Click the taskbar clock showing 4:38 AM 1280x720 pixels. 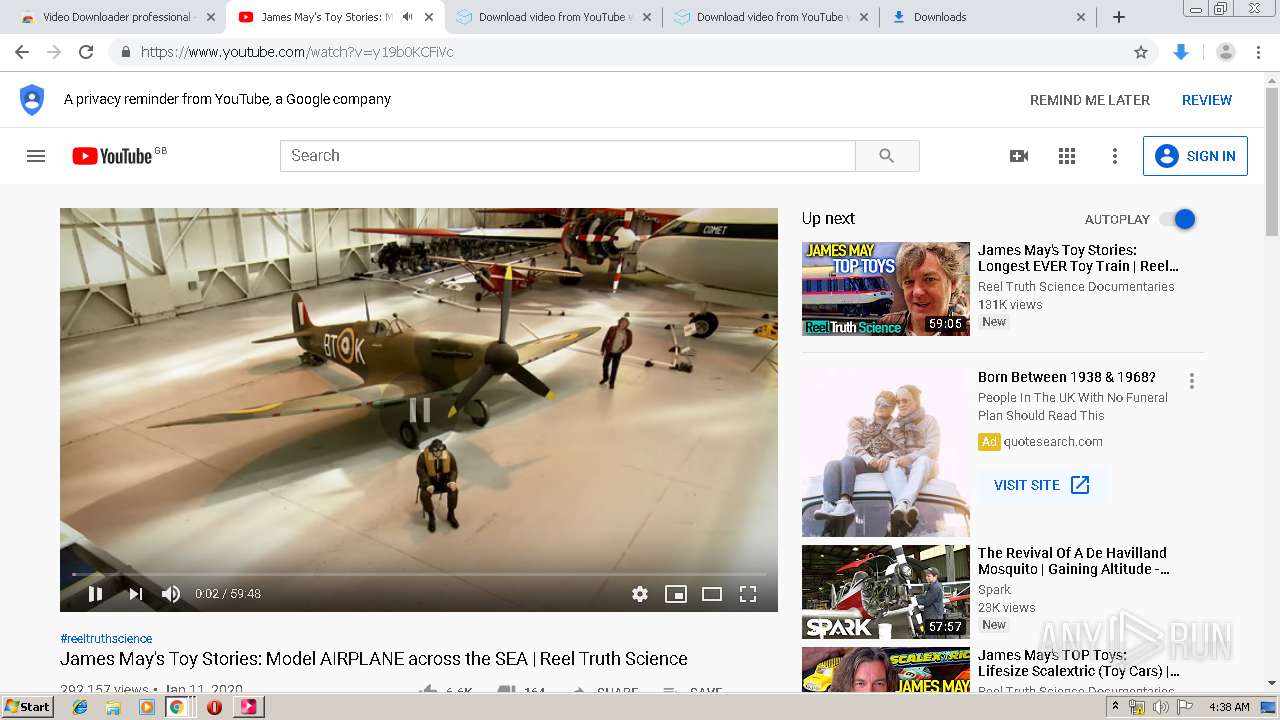coord(1229,707)
